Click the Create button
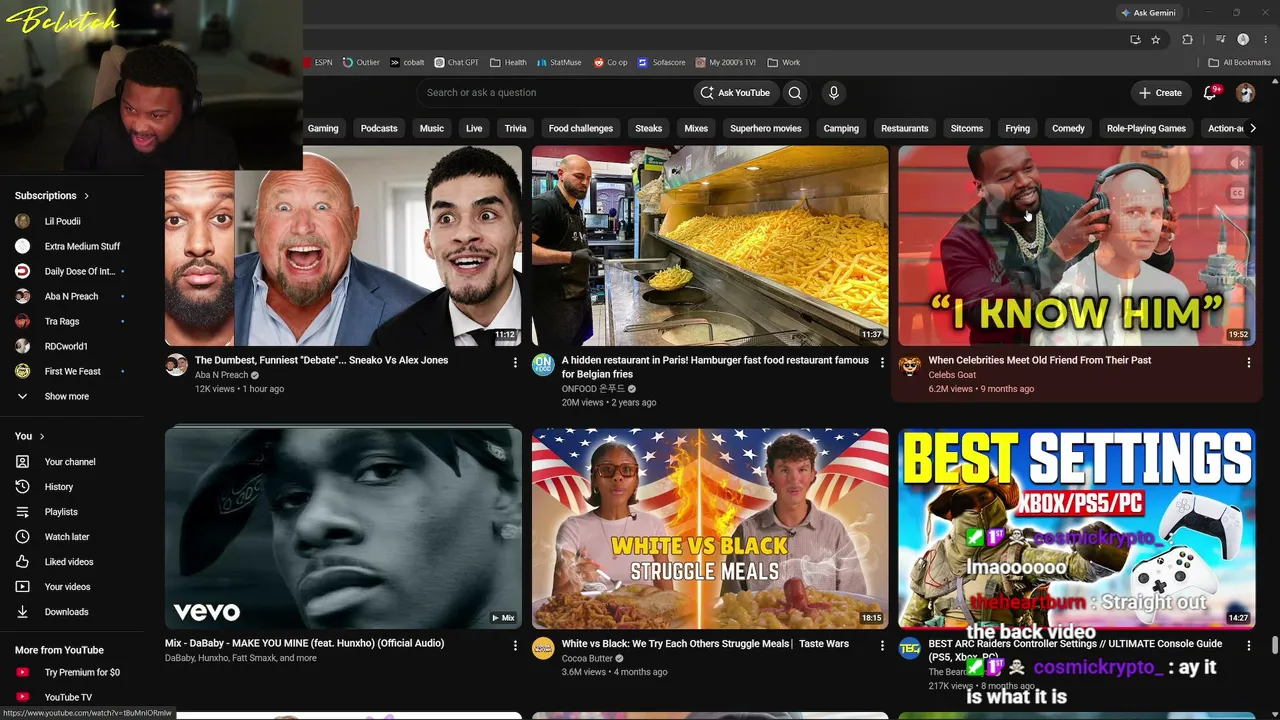The height and width of the screenshot is (720, 1280). [x=1160, y=93]
